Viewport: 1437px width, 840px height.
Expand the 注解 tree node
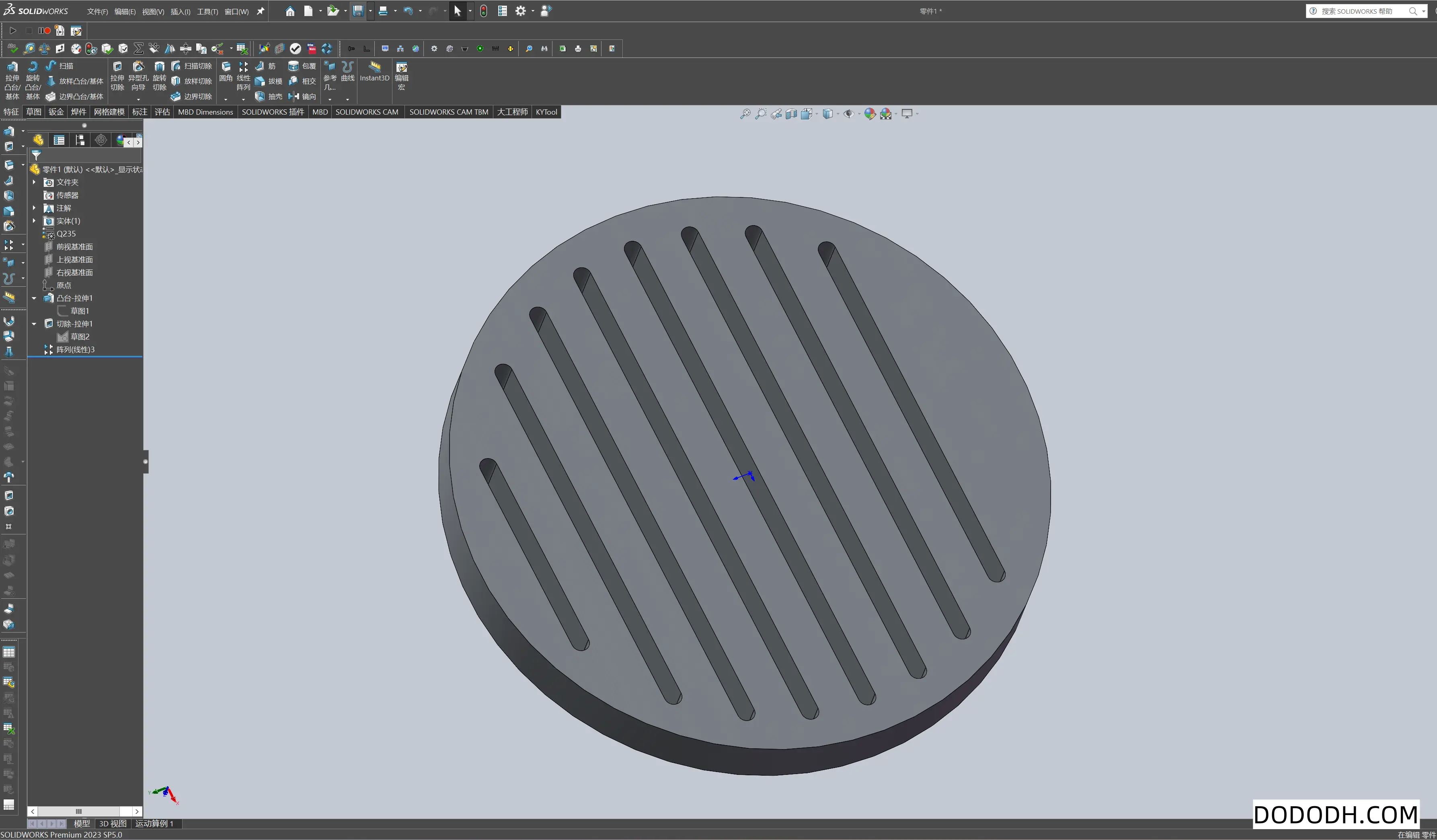[x=34, y=207]
